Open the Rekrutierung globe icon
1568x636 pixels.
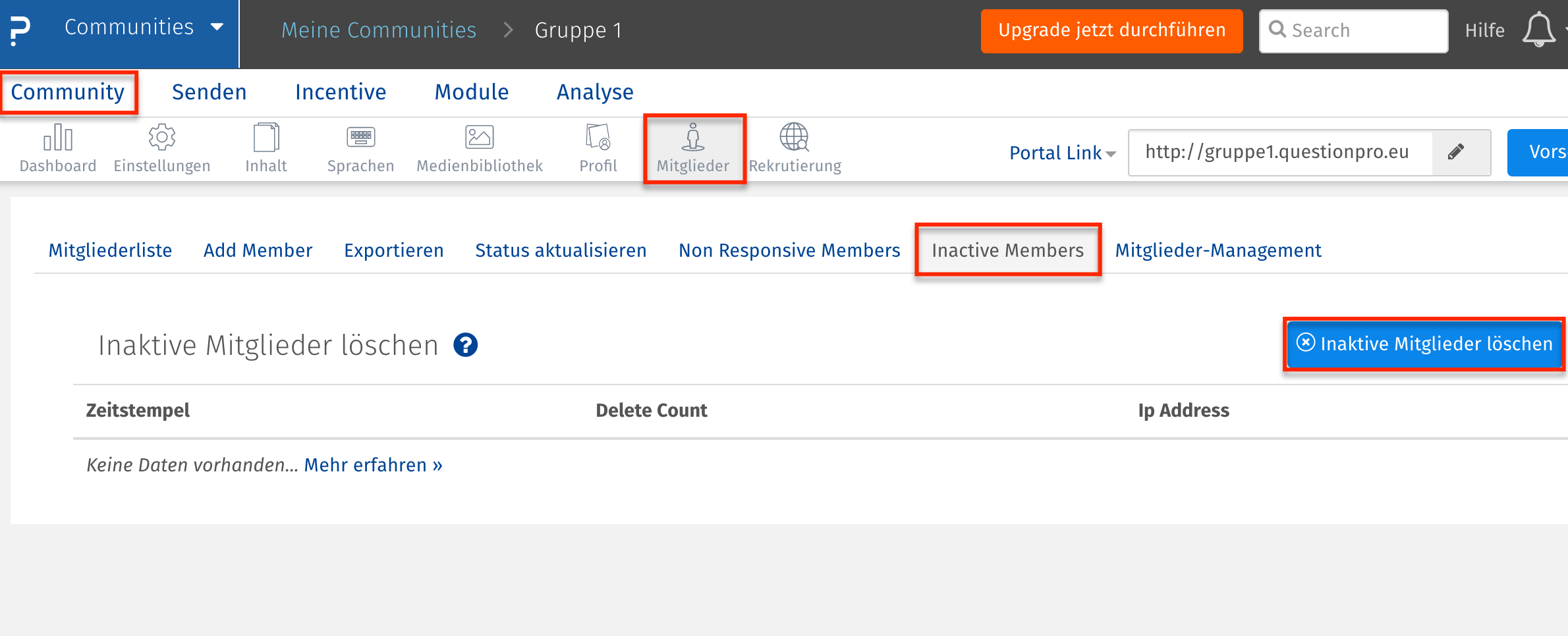(795, 138)
